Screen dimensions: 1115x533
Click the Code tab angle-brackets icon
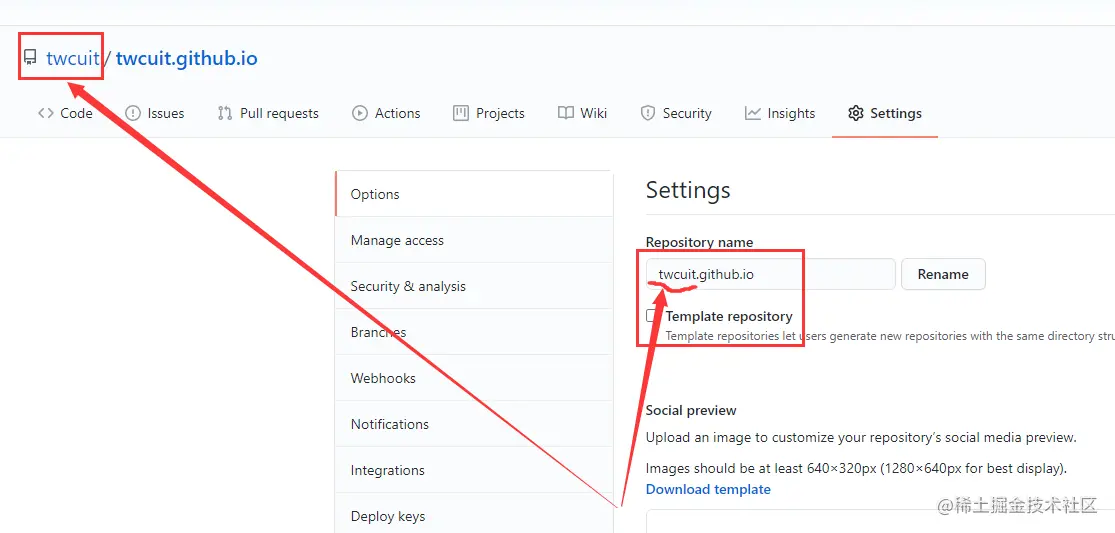(x=46, y=113)
